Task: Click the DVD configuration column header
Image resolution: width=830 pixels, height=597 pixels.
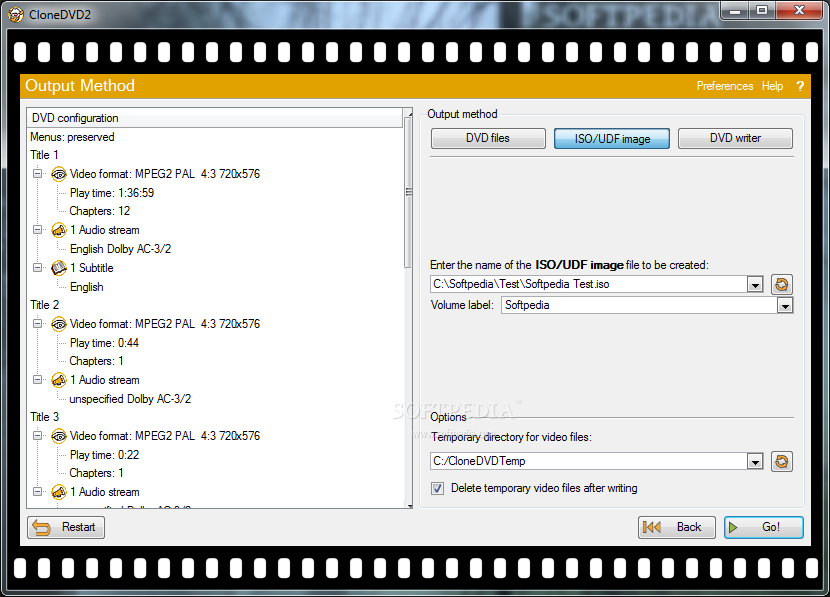Action: [215, 118]
